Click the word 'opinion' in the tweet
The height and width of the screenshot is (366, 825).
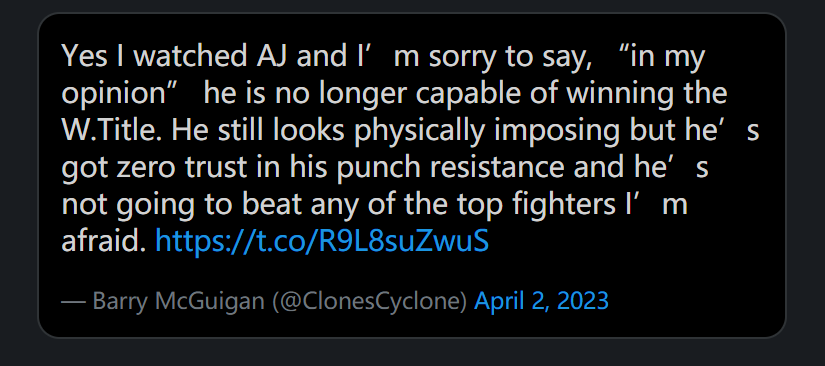tap(121, 95)
